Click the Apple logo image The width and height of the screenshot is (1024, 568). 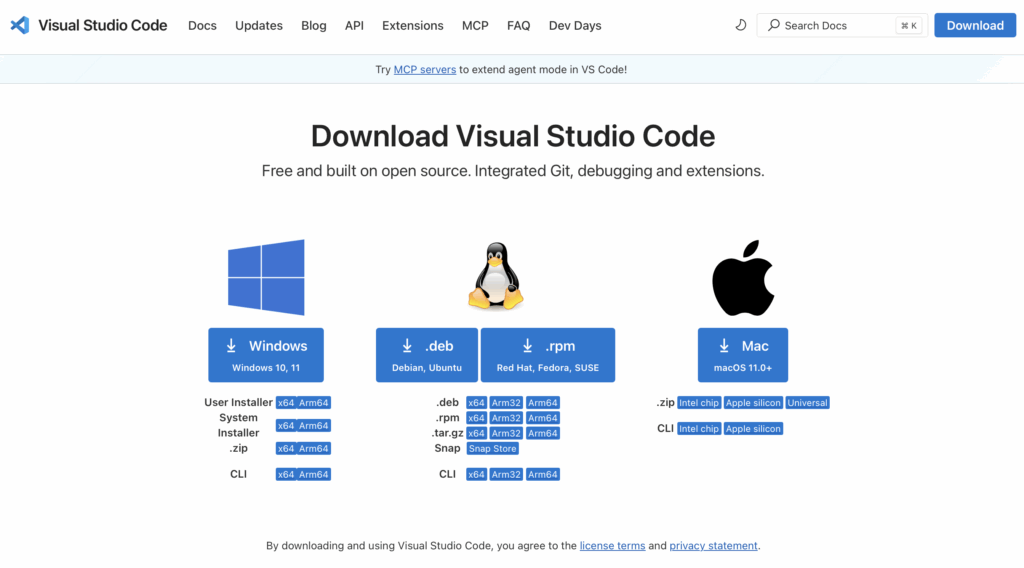click(743, 277)
